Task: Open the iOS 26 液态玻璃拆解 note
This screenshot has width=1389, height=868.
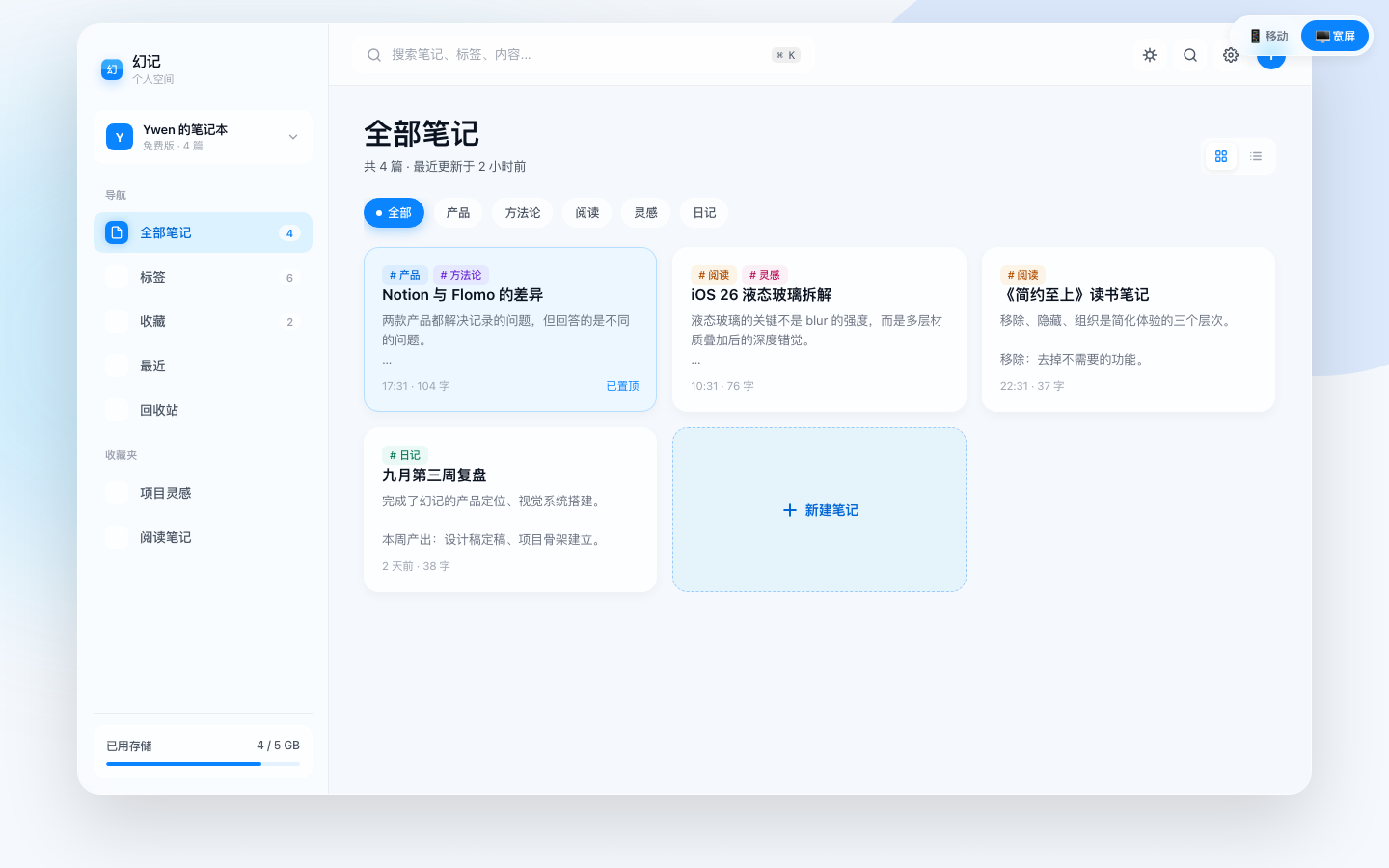Action: [x=819, y=329]
